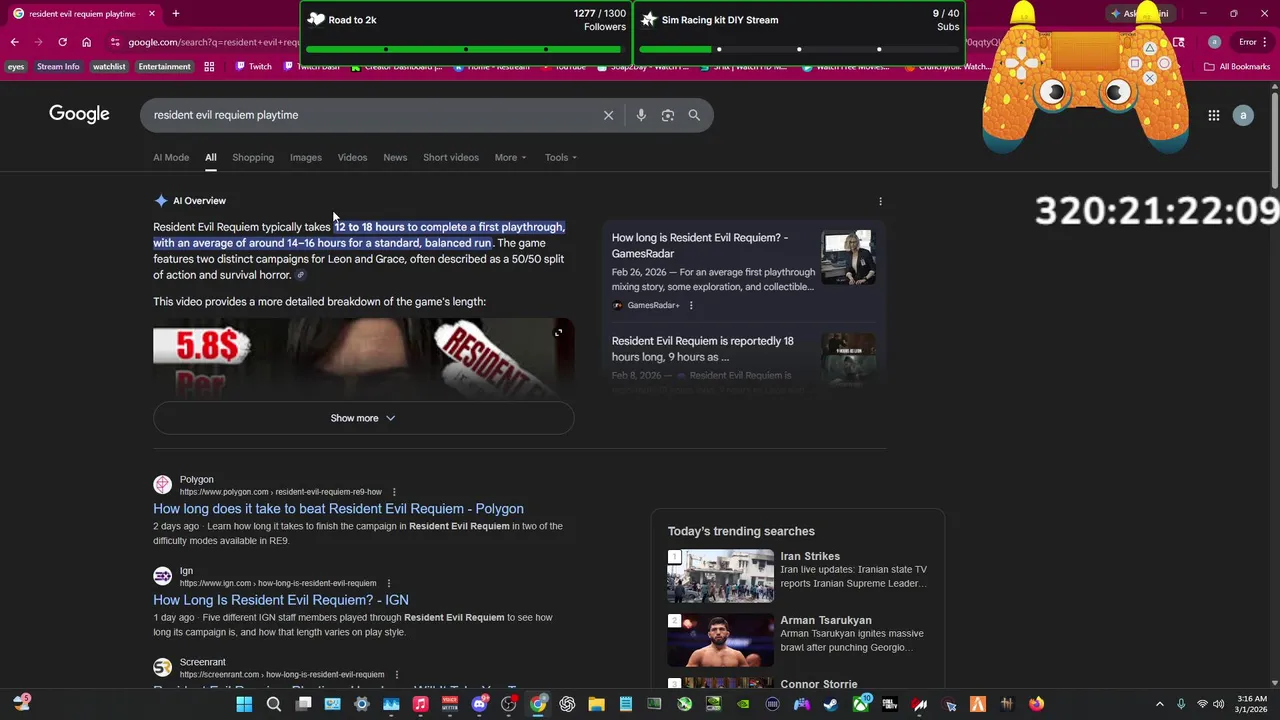Screen dimensions: 1280x720
Task: Close the resident evil requiem playtime tab
Action: click(x=152, y=14)
